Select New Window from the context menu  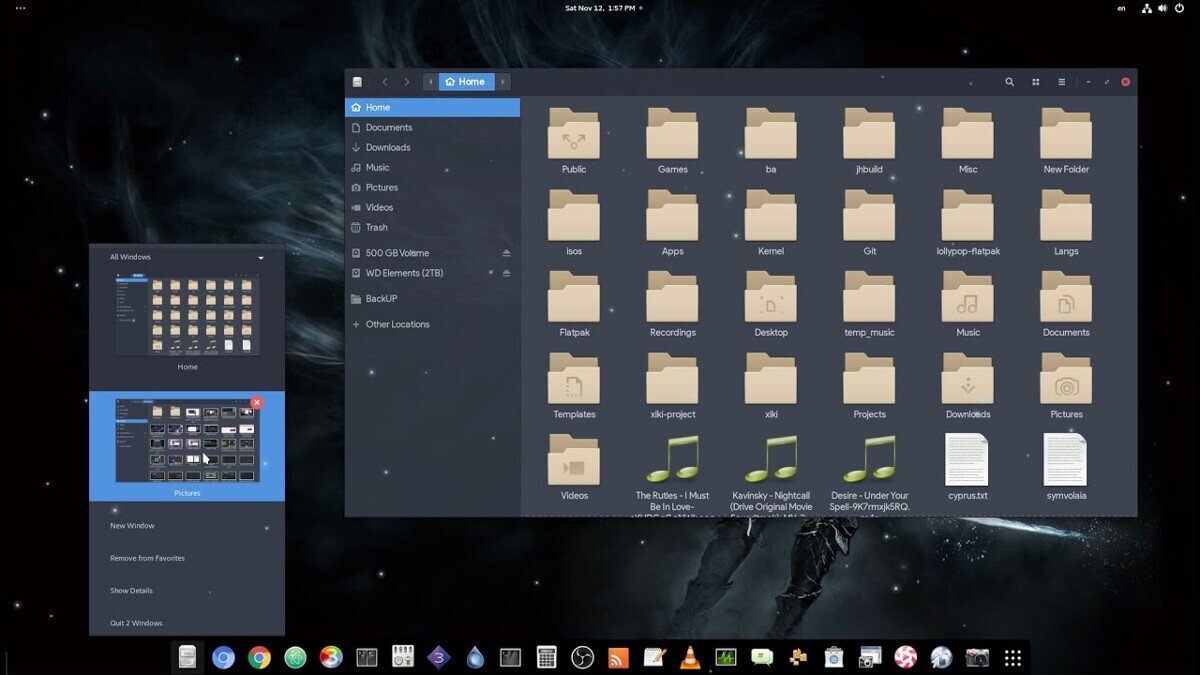pos(132,526)
